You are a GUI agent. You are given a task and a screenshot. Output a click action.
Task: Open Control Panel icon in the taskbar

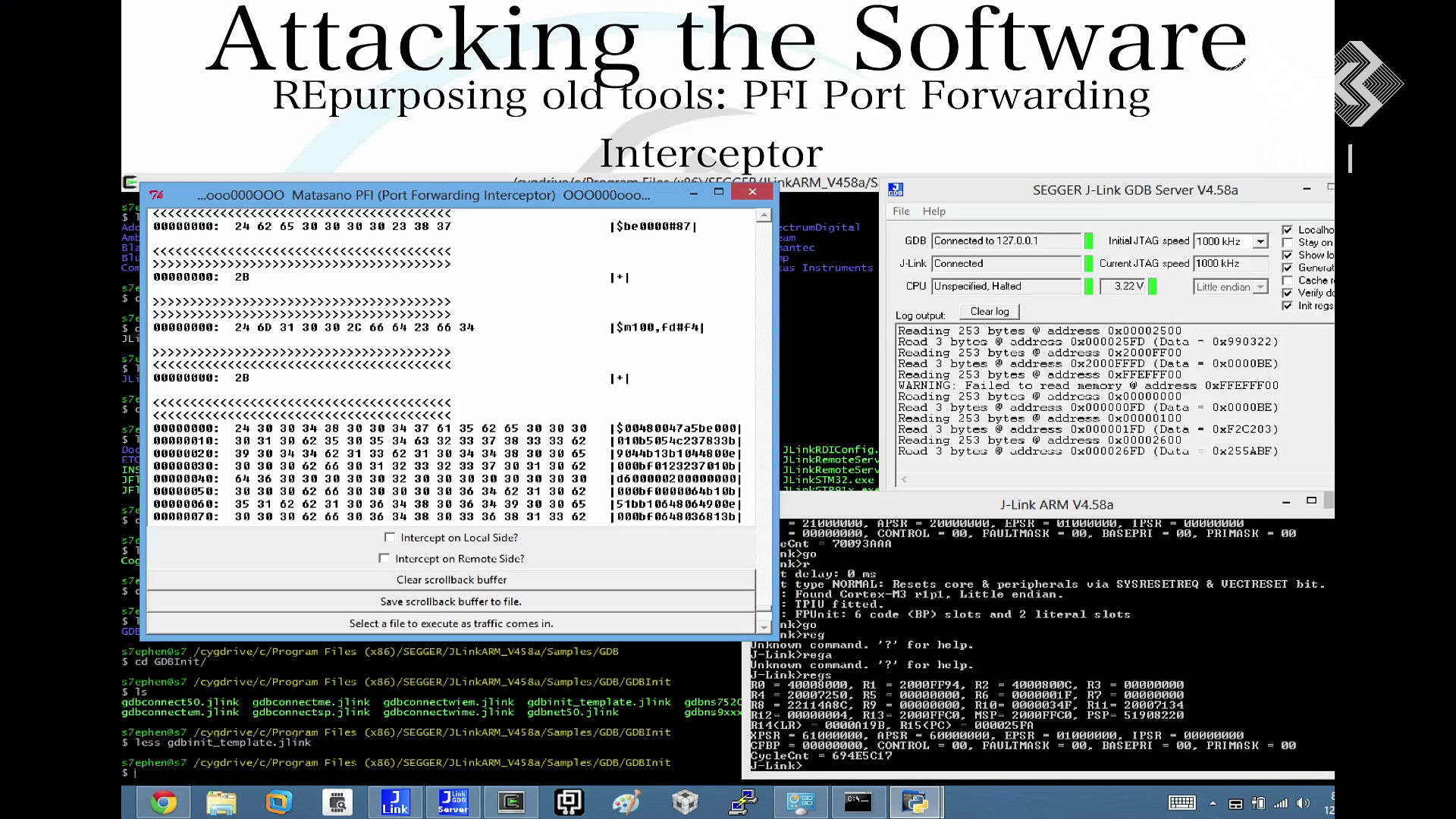pos(801,802)
